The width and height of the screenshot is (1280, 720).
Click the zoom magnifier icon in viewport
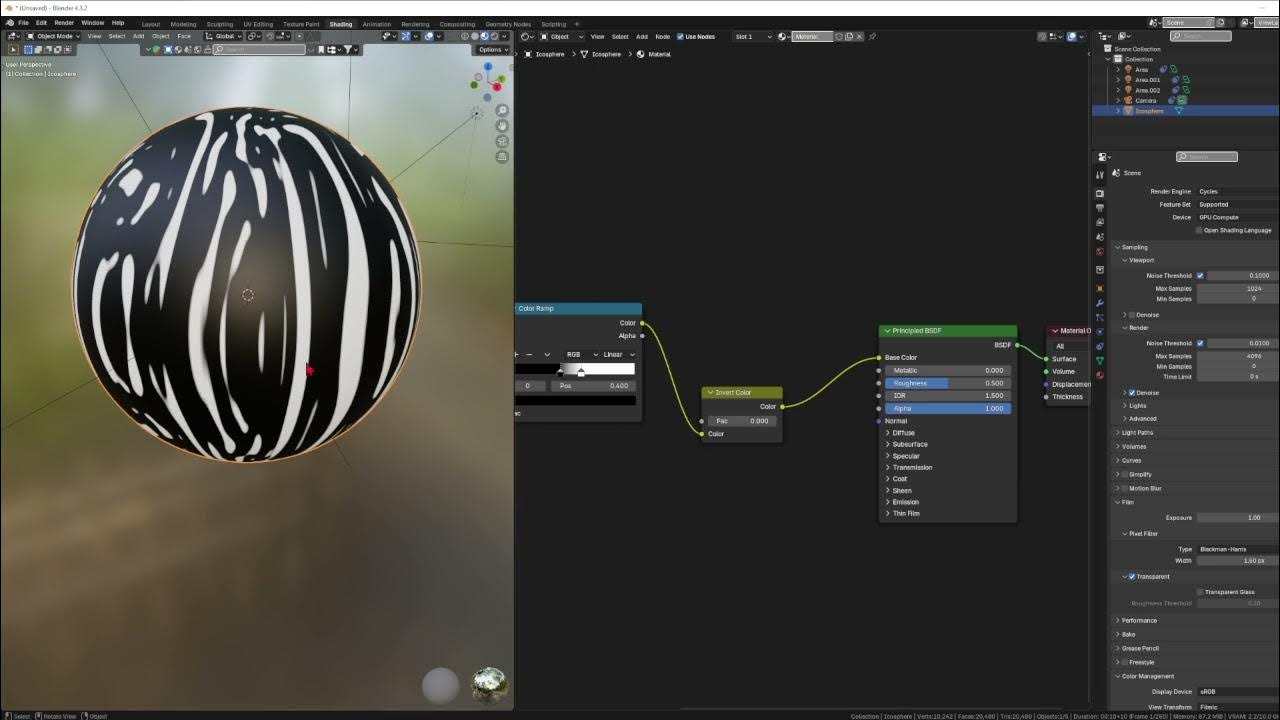[502, 110]
